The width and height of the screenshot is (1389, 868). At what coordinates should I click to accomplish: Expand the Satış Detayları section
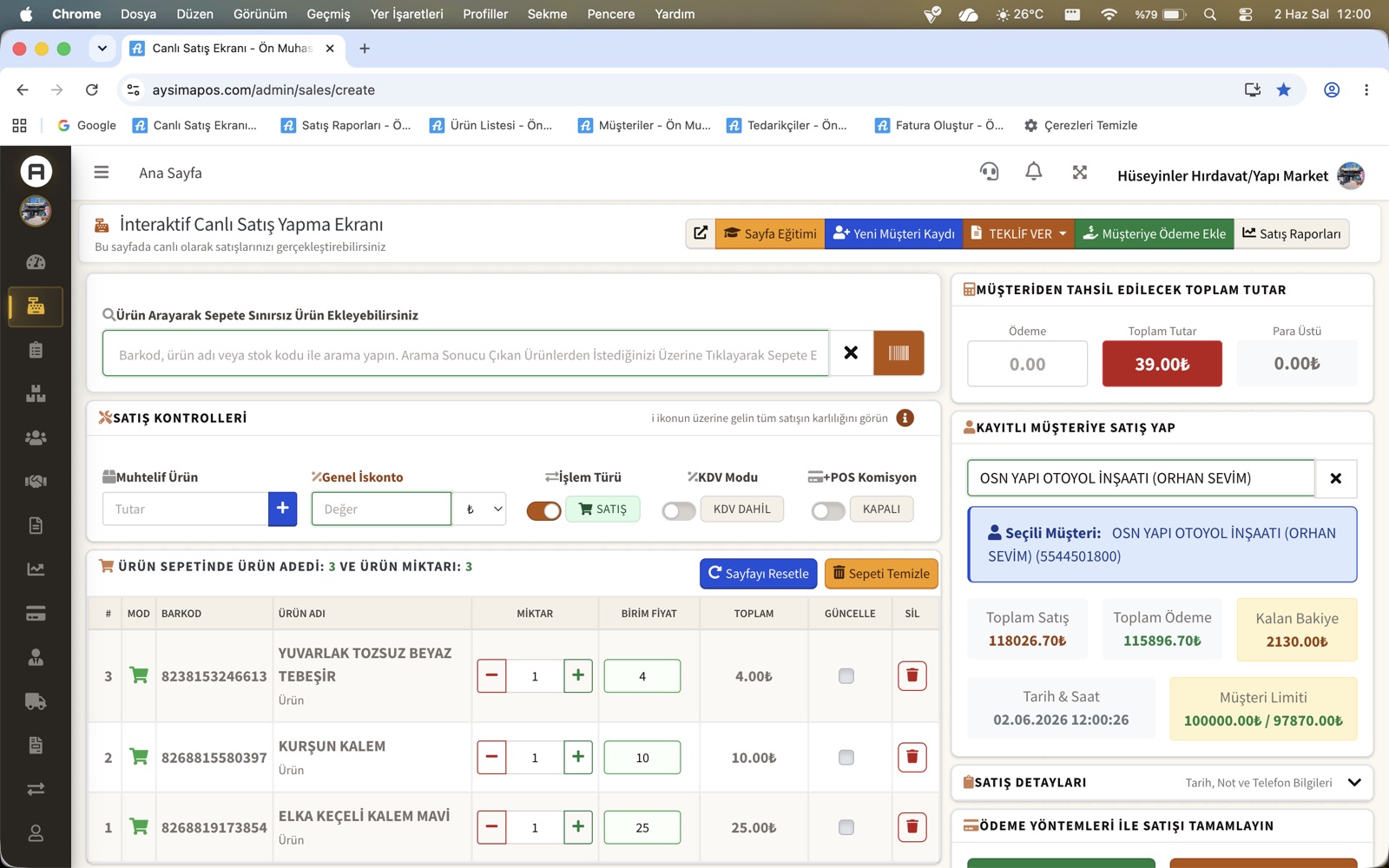1354,782
